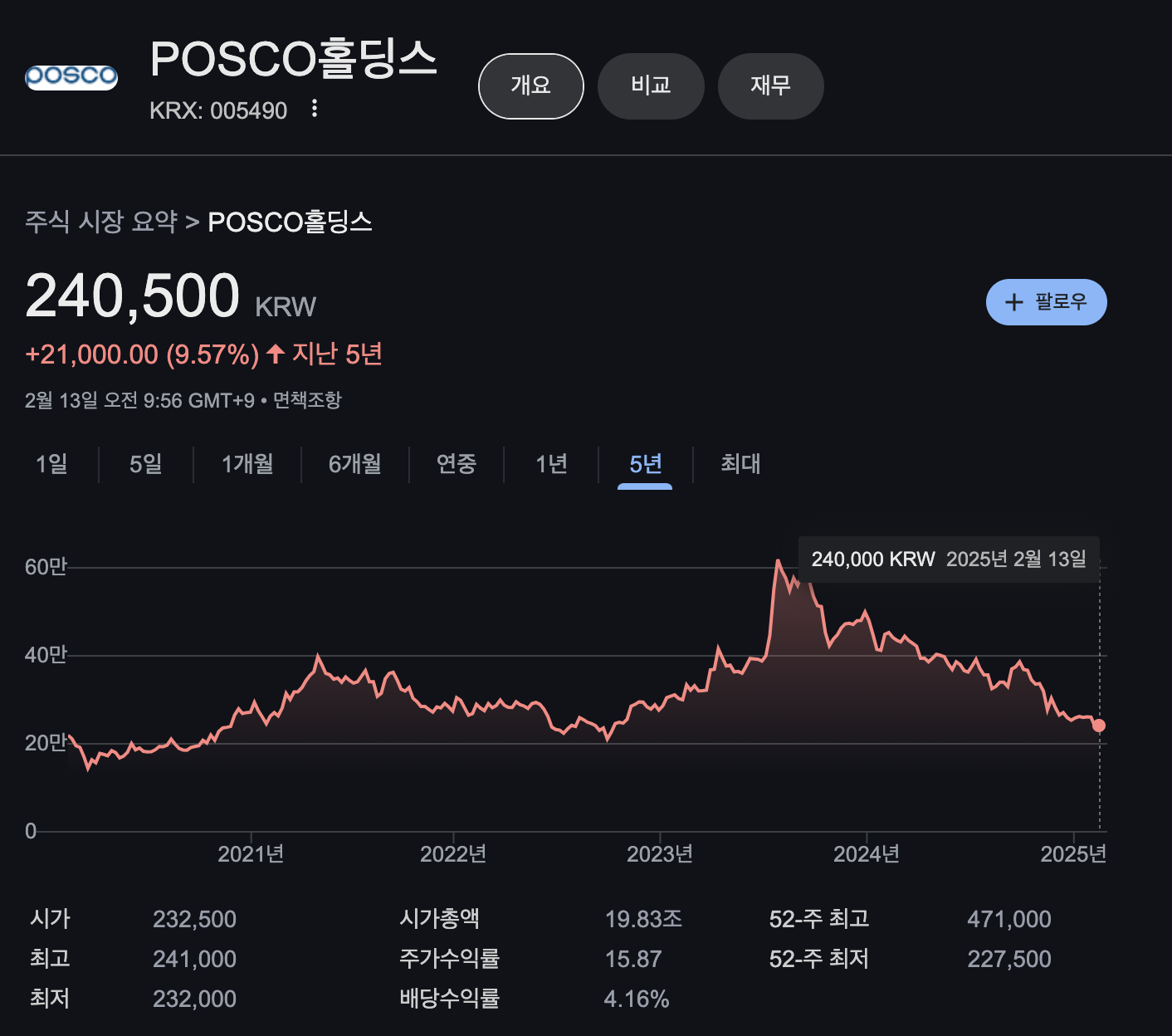Click the 52-주 최고 value 471,000
The height and width of the screenshot is (1036, 1172).
point(1009,920)
